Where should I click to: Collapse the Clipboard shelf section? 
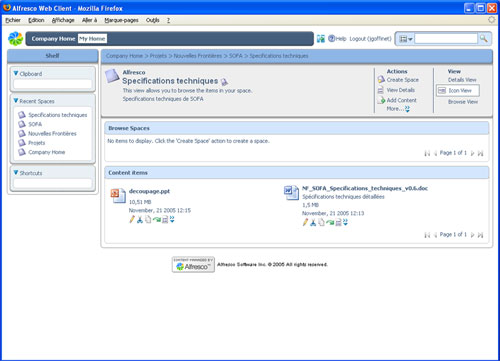pos(16,73)
